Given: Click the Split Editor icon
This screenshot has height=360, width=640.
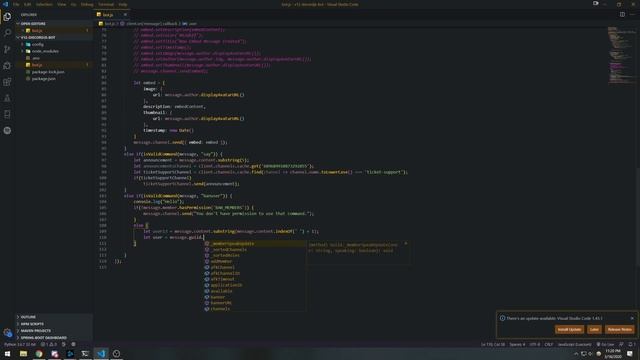Looking at the screenshot, I should [x=622, y=14].
